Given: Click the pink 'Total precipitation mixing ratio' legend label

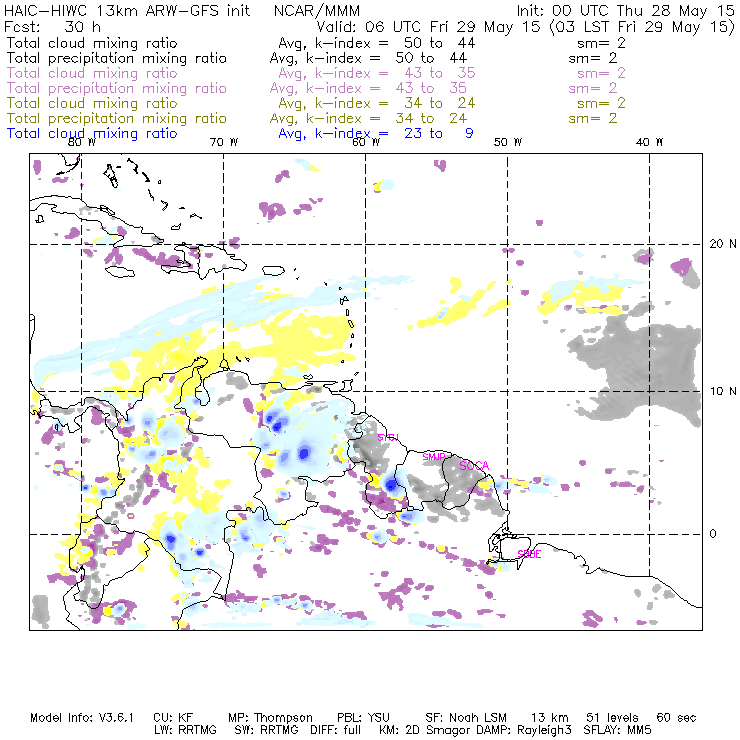Looking at the screenshot, I should (117, 88).
